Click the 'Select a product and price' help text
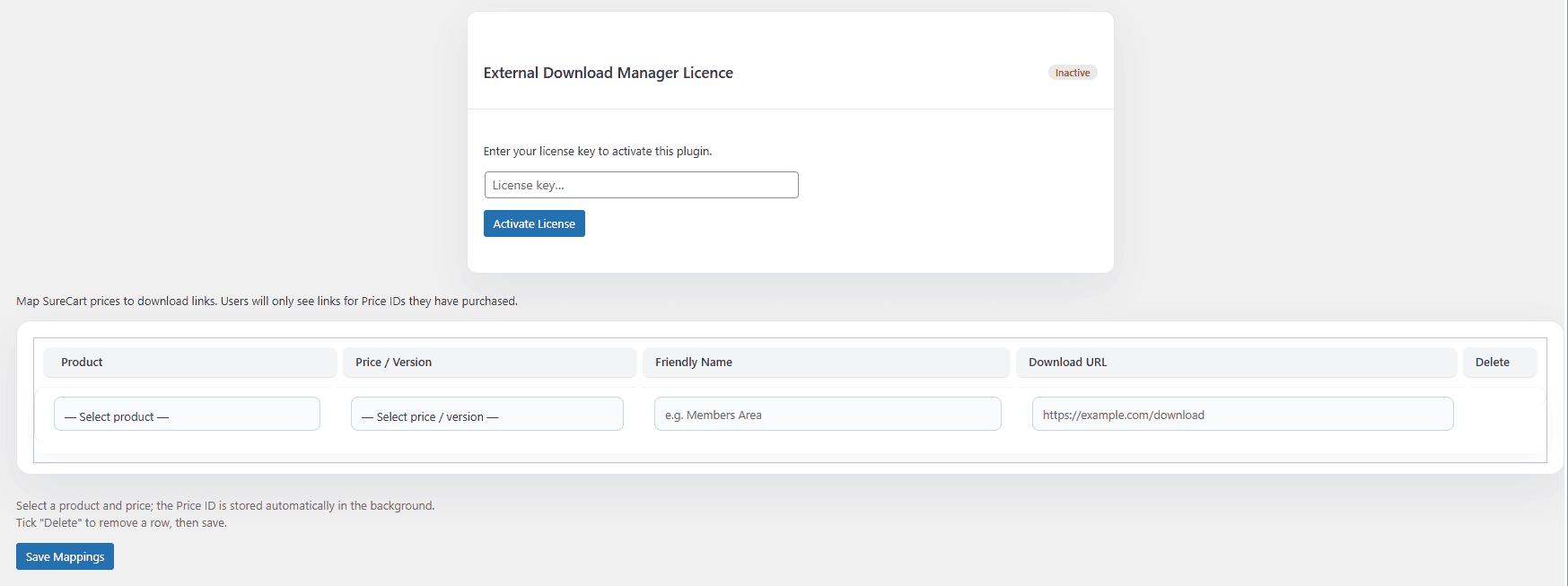1568x586 pixels. pos(225,506)
